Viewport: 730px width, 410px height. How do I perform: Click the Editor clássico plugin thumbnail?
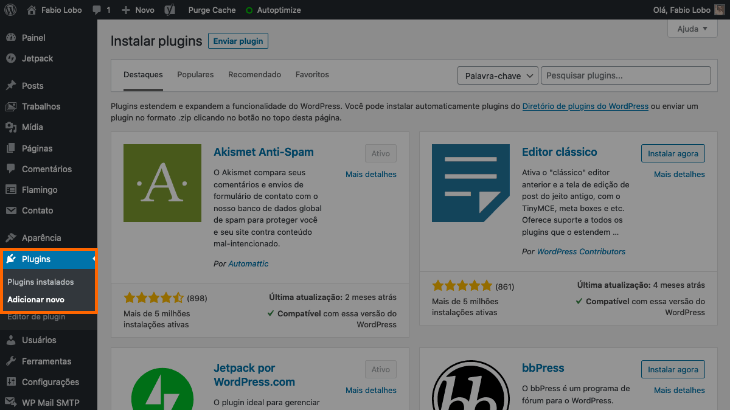(471, 183)
